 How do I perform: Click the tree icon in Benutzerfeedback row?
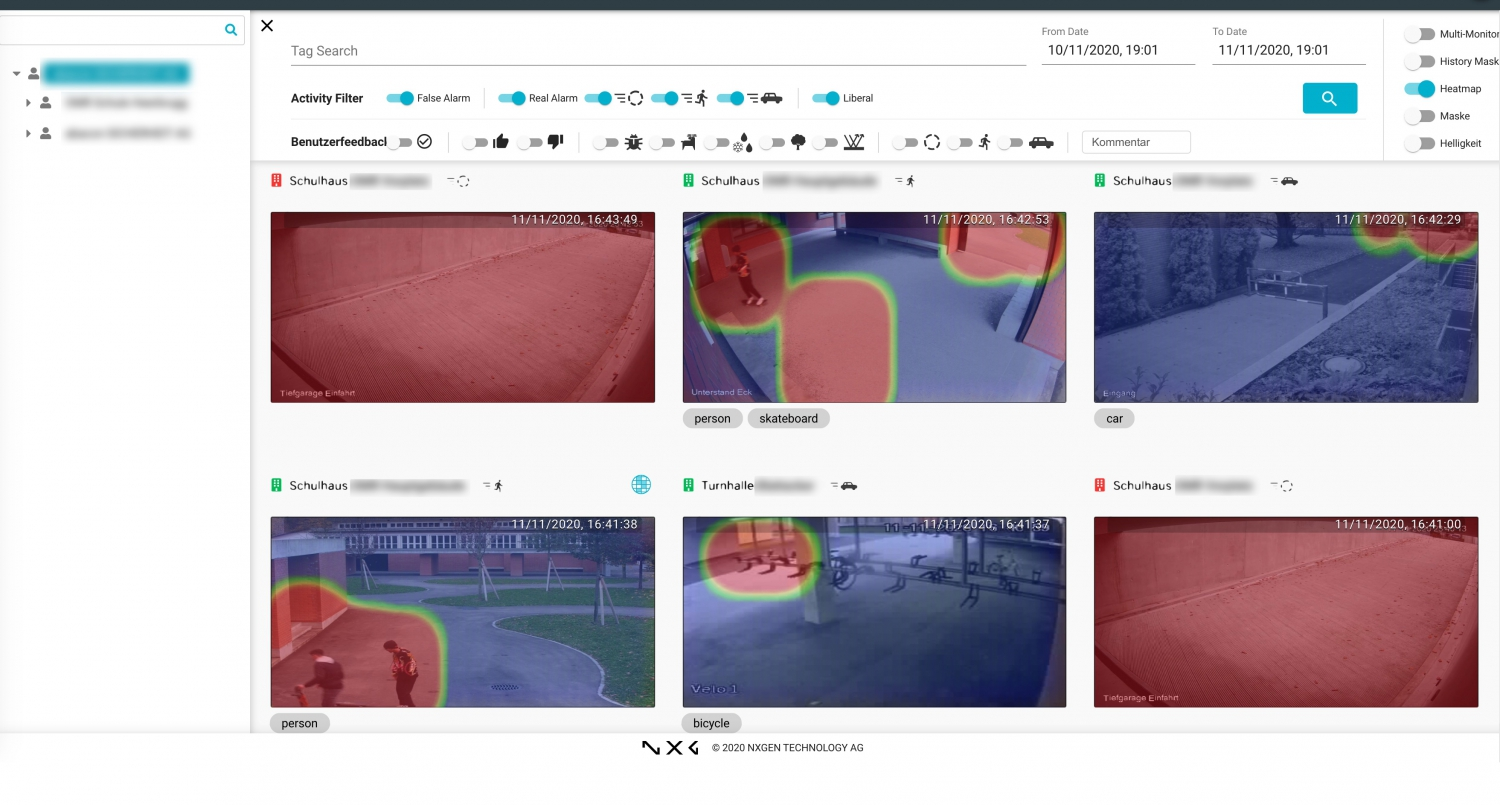pos(798,142)
